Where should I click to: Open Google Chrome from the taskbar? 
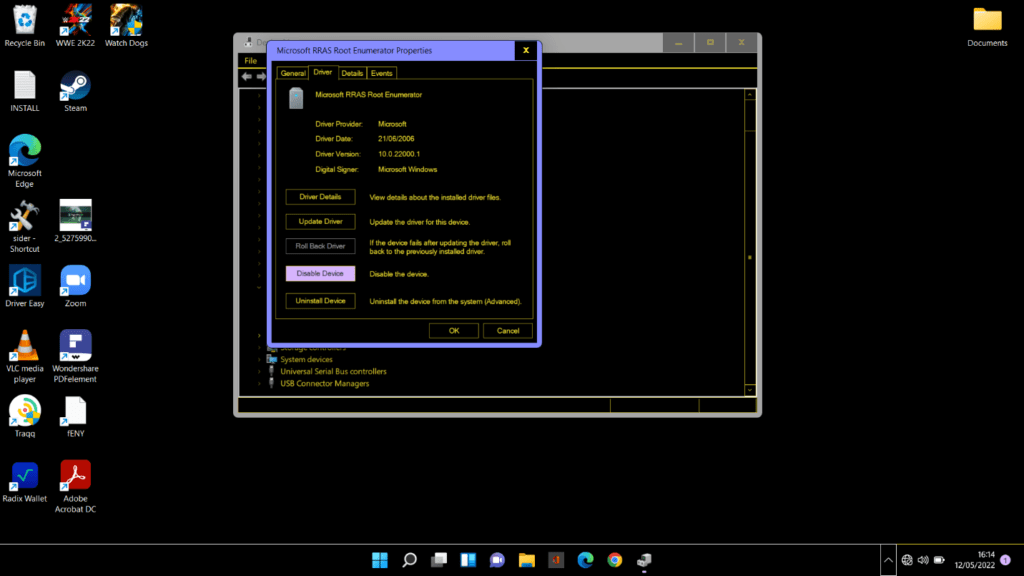click(613, 560)
